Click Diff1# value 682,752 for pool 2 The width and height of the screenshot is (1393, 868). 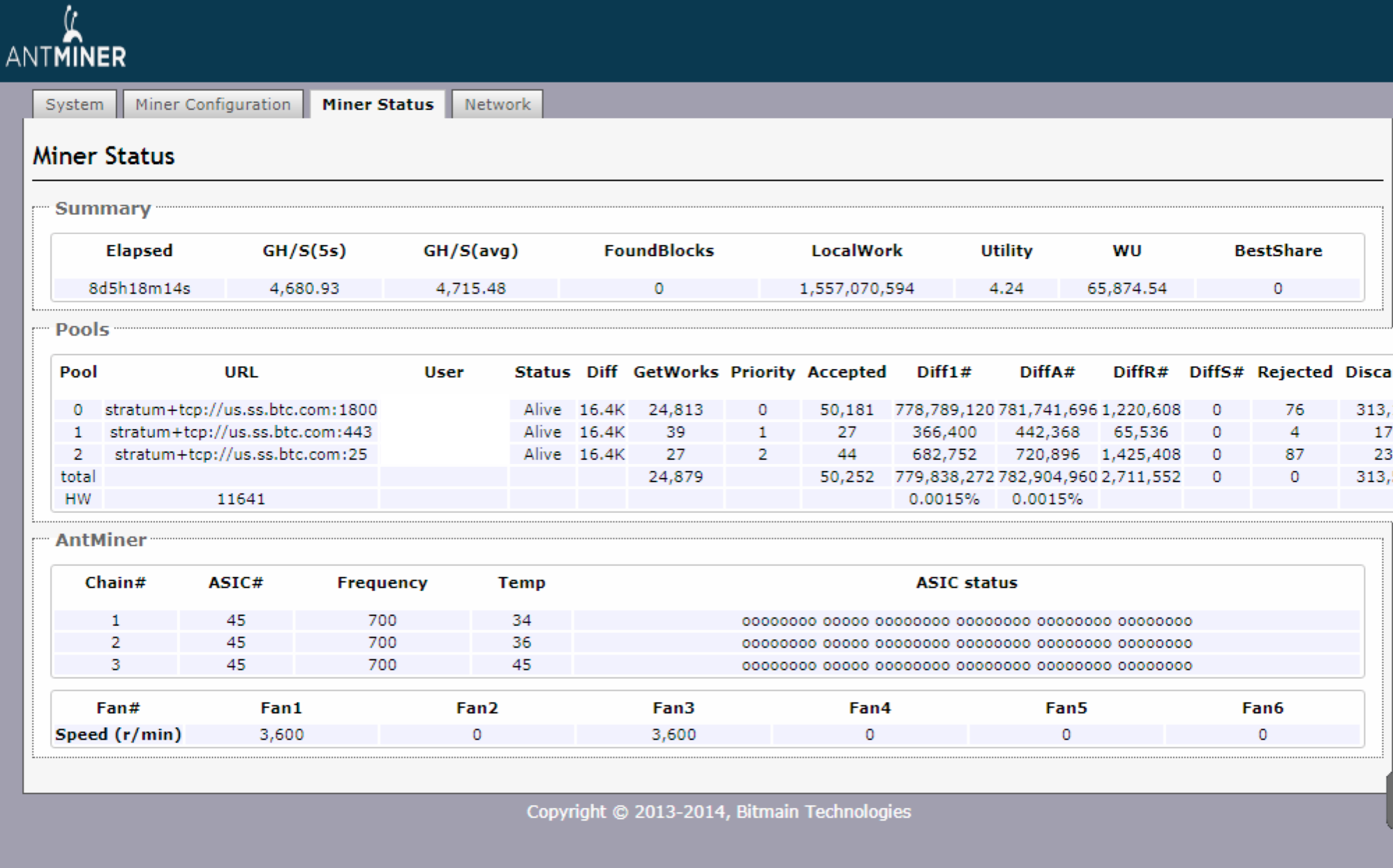tap(944, 454)
